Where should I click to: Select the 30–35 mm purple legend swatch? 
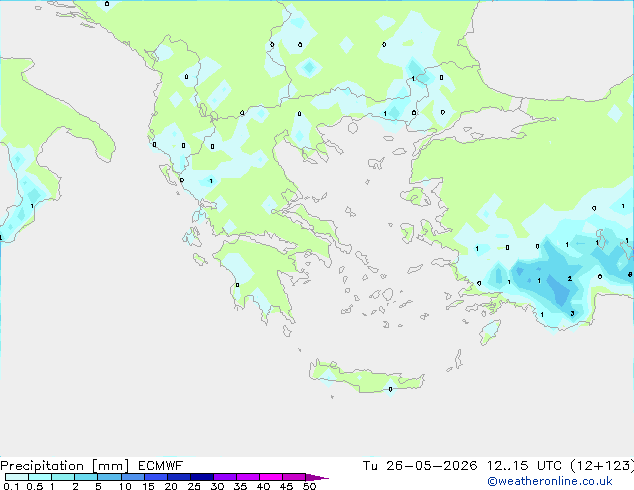coord(225,477)
